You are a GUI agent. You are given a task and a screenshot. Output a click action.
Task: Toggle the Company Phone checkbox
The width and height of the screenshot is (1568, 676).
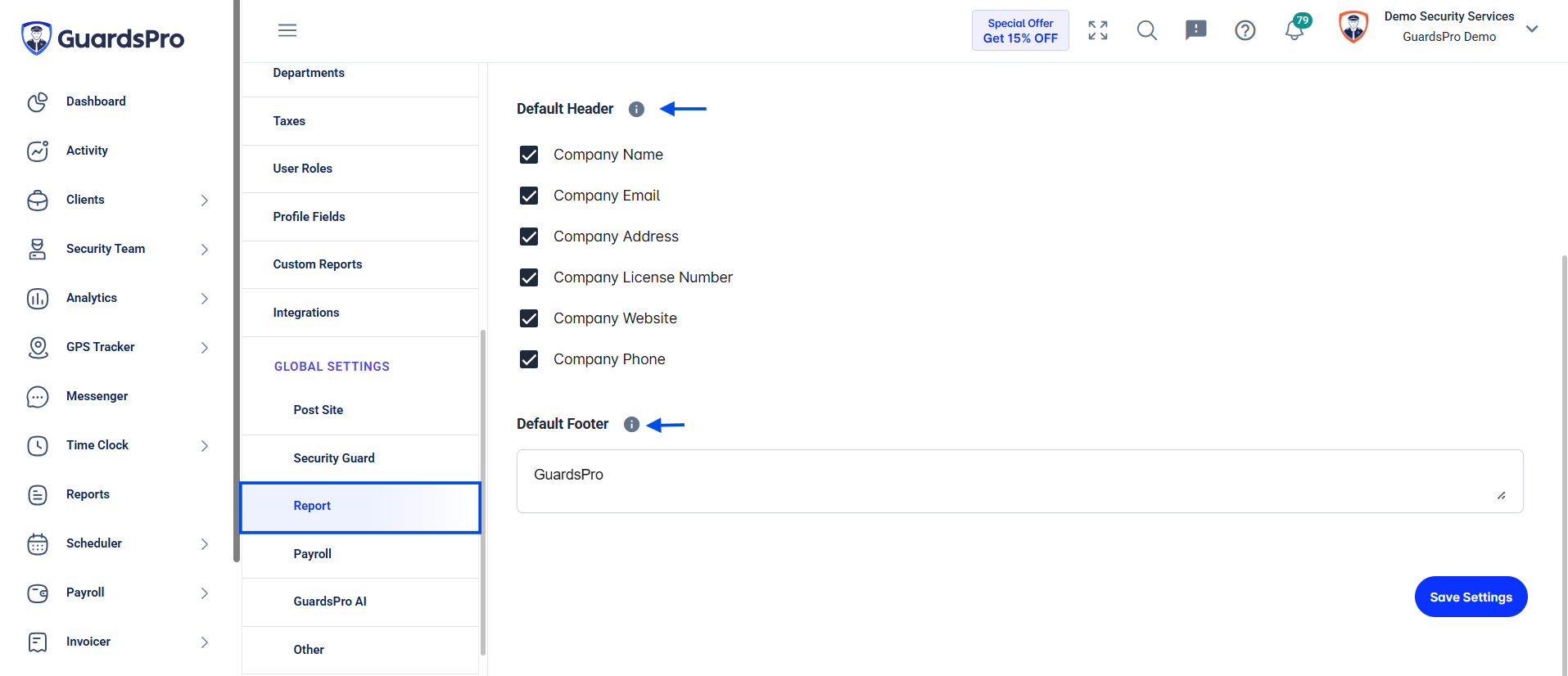pos(529,359)
